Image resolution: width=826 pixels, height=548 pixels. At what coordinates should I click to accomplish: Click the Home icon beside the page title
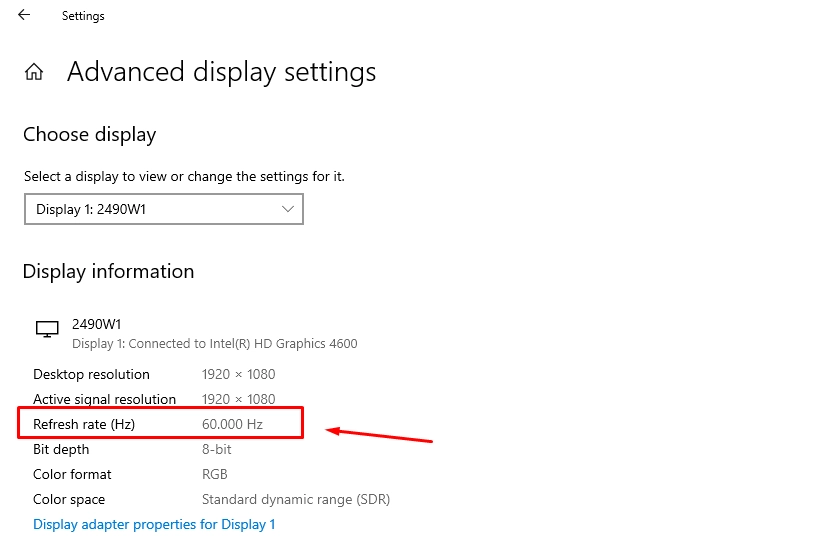34,72
